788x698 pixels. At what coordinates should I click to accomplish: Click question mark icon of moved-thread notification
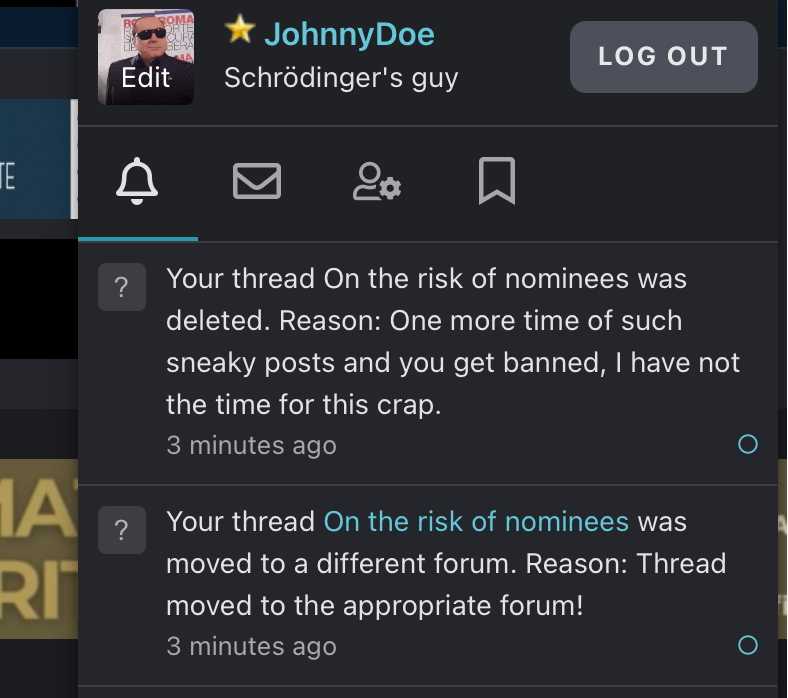click(x=122, y=532)
